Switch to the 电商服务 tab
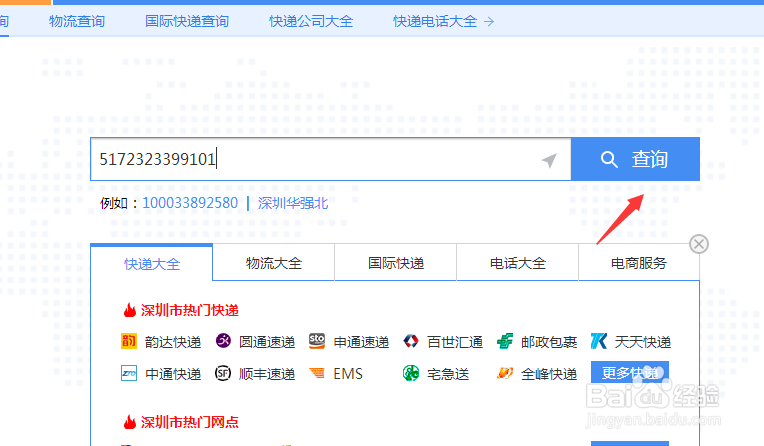Screen dimensions: 764x446 [x=639, y=263]
